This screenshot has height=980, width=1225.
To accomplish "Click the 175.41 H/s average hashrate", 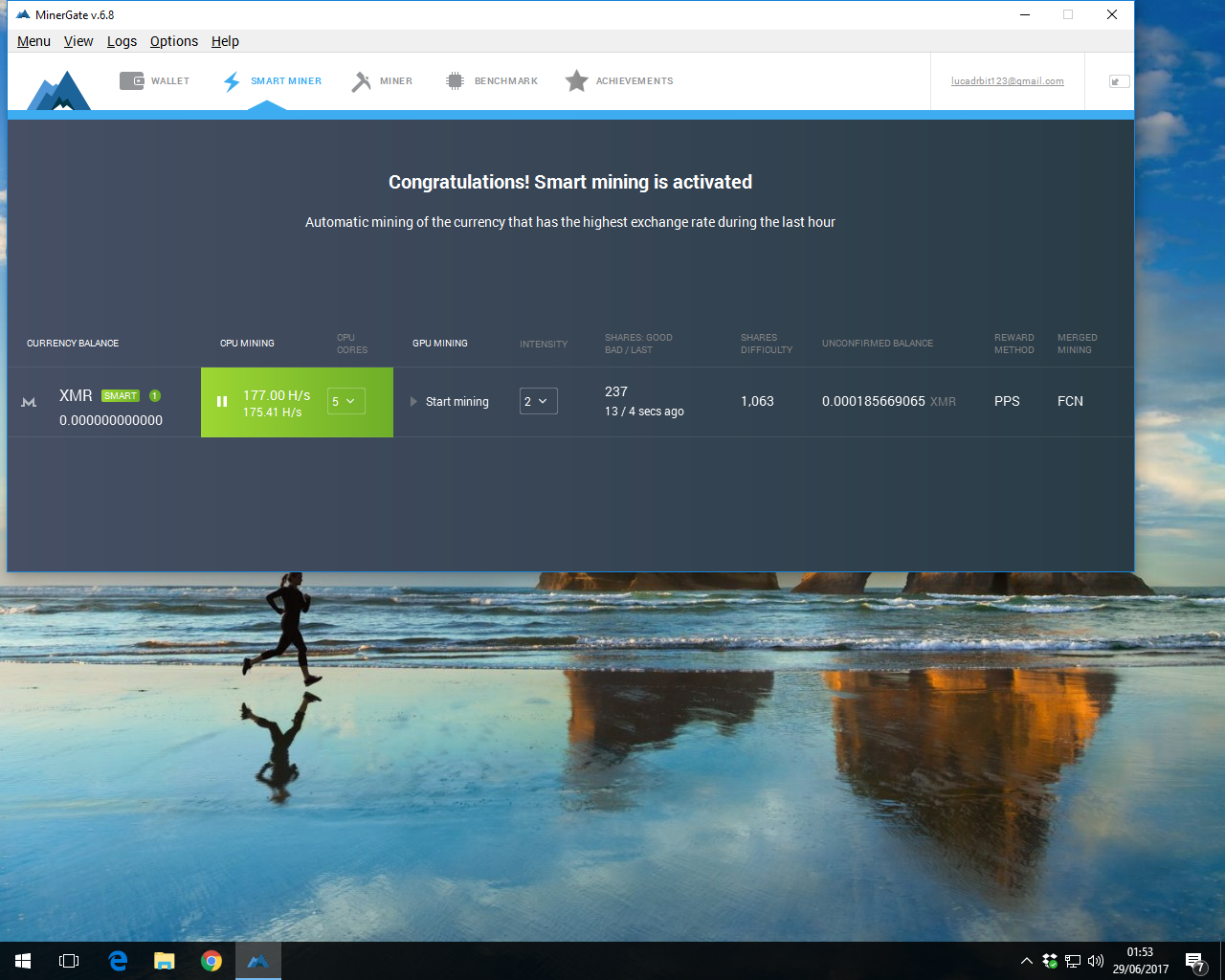I will [272, 412].
